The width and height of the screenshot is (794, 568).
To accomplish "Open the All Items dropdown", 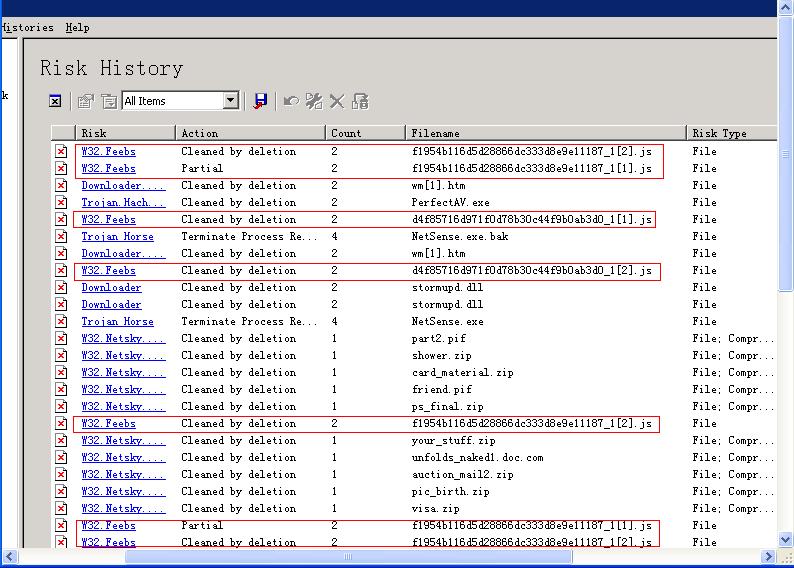I will pos(231,101).
